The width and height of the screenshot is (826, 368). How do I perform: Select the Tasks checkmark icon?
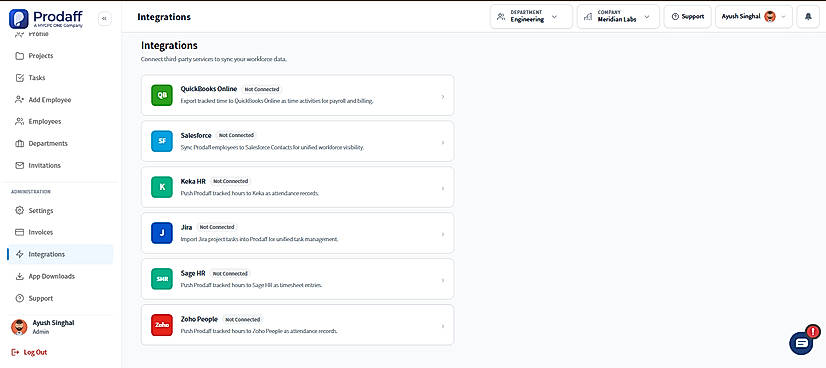point(19,78)
